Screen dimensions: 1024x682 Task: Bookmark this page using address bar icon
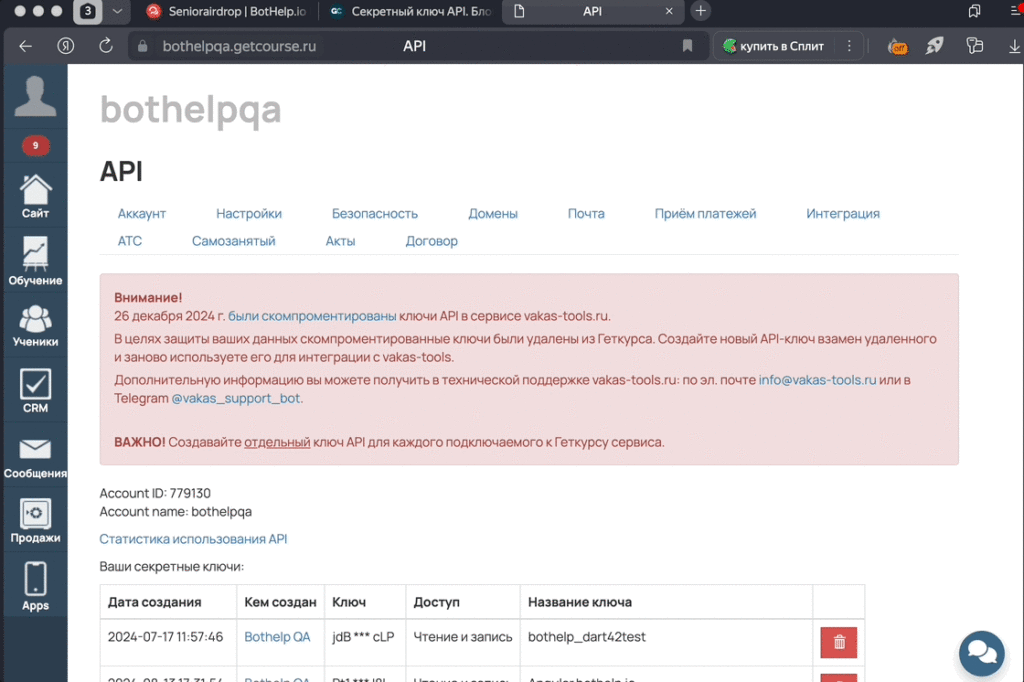coord(687,46)
